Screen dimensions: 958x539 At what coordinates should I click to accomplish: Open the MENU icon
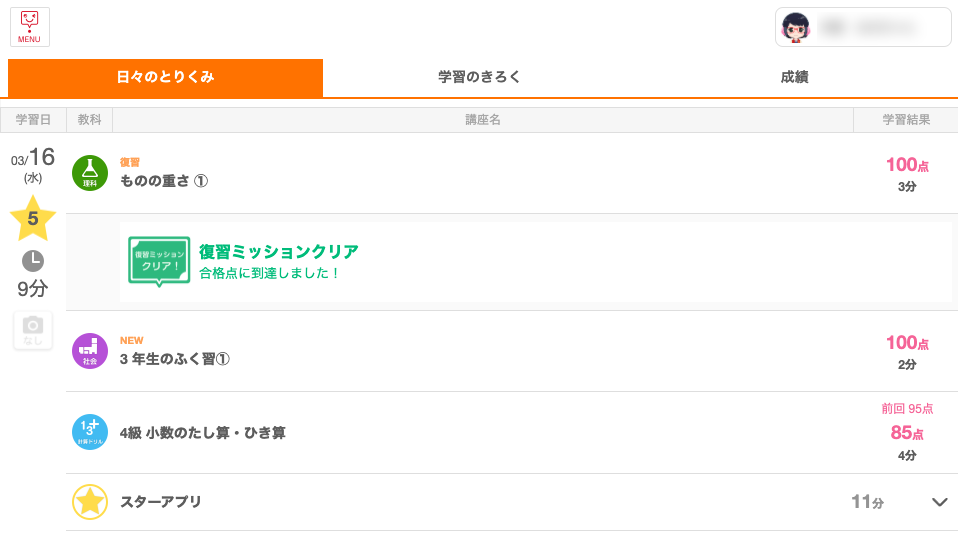(x=30, y=27)
